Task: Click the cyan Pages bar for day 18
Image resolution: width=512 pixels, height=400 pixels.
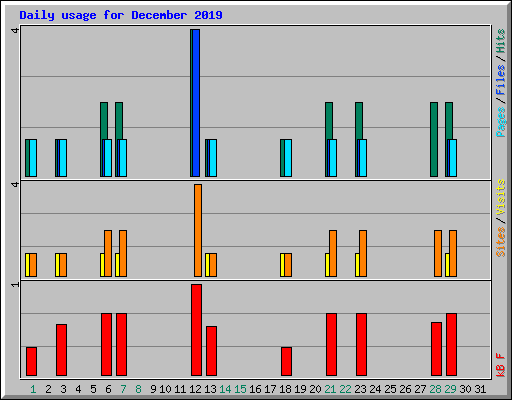Action: (288, 158)
